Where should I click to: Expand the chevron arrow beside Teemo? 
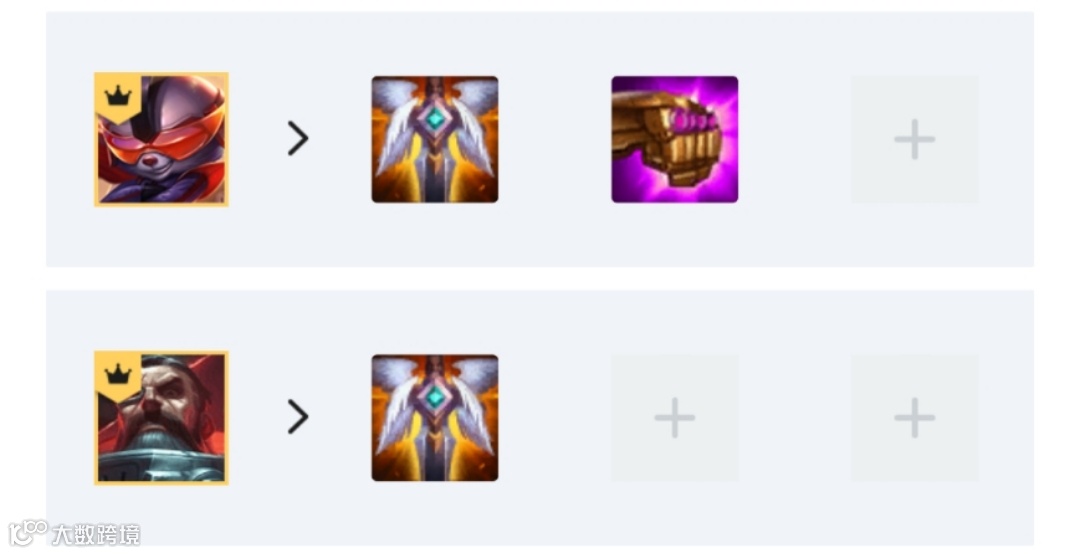[298, 138]
